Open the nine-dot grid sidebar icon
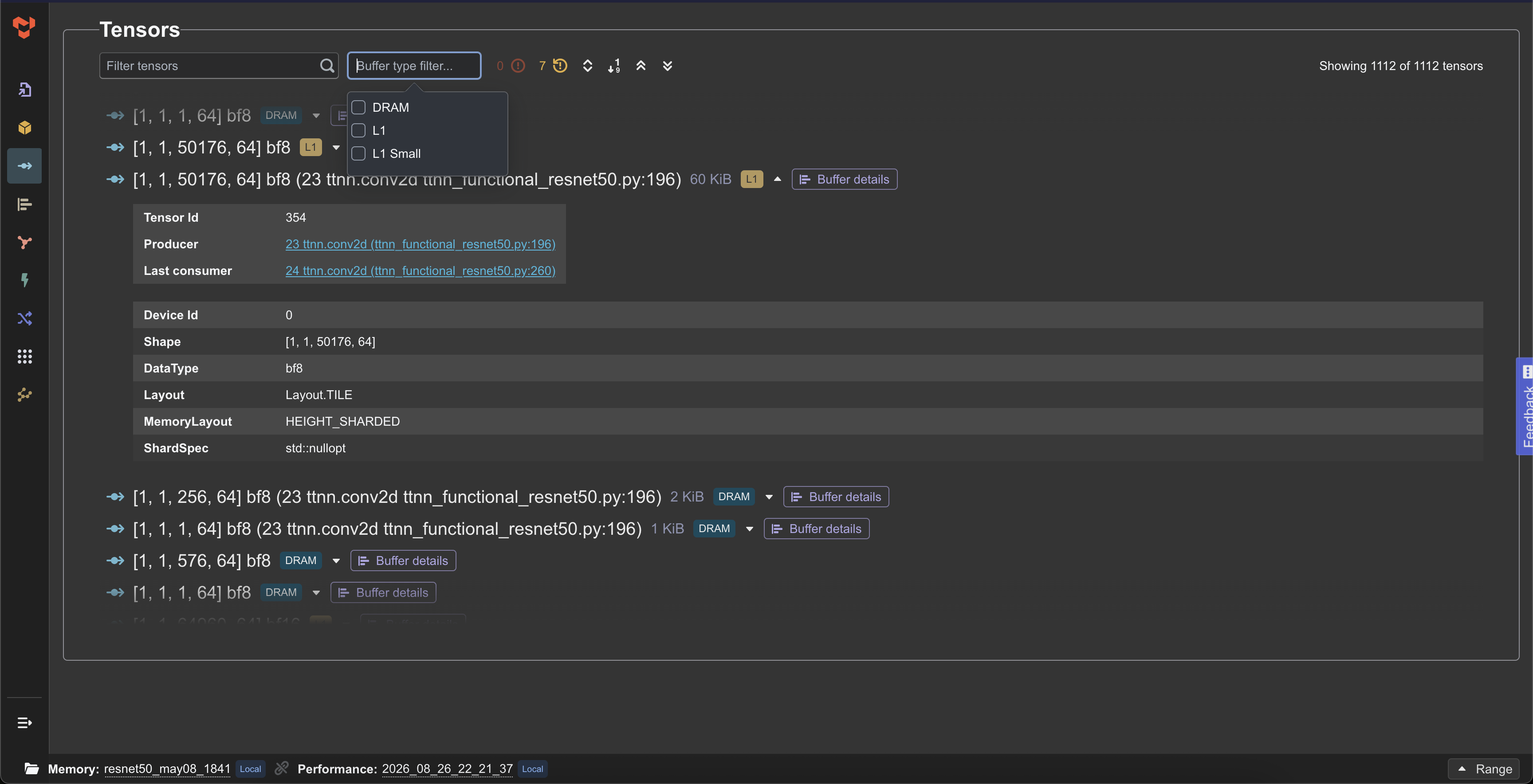The image size is (1533, 784). (x=24, y=357)
